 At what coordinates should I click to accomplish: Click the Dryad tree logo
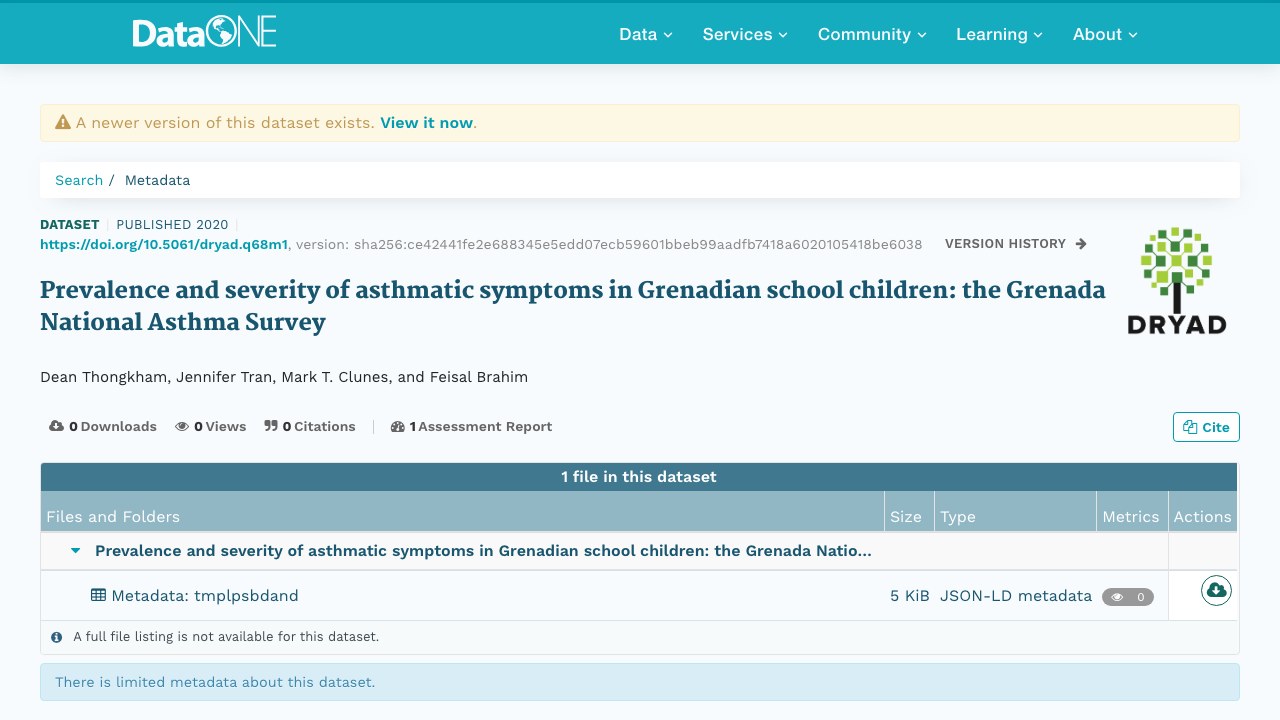coord(1176,280)
